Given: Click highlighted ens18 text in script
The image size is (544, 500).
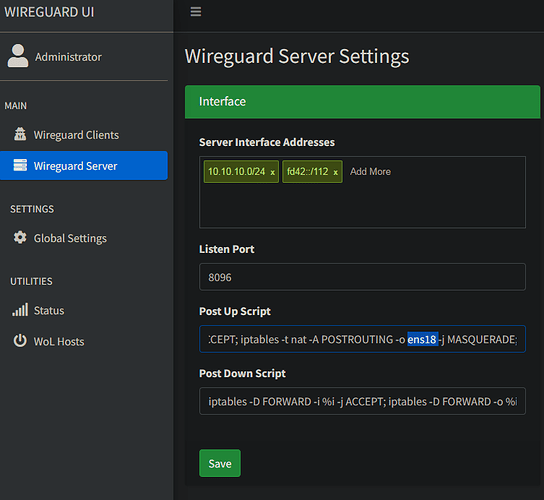Looking at the screenshot, I should pos(422,339).
